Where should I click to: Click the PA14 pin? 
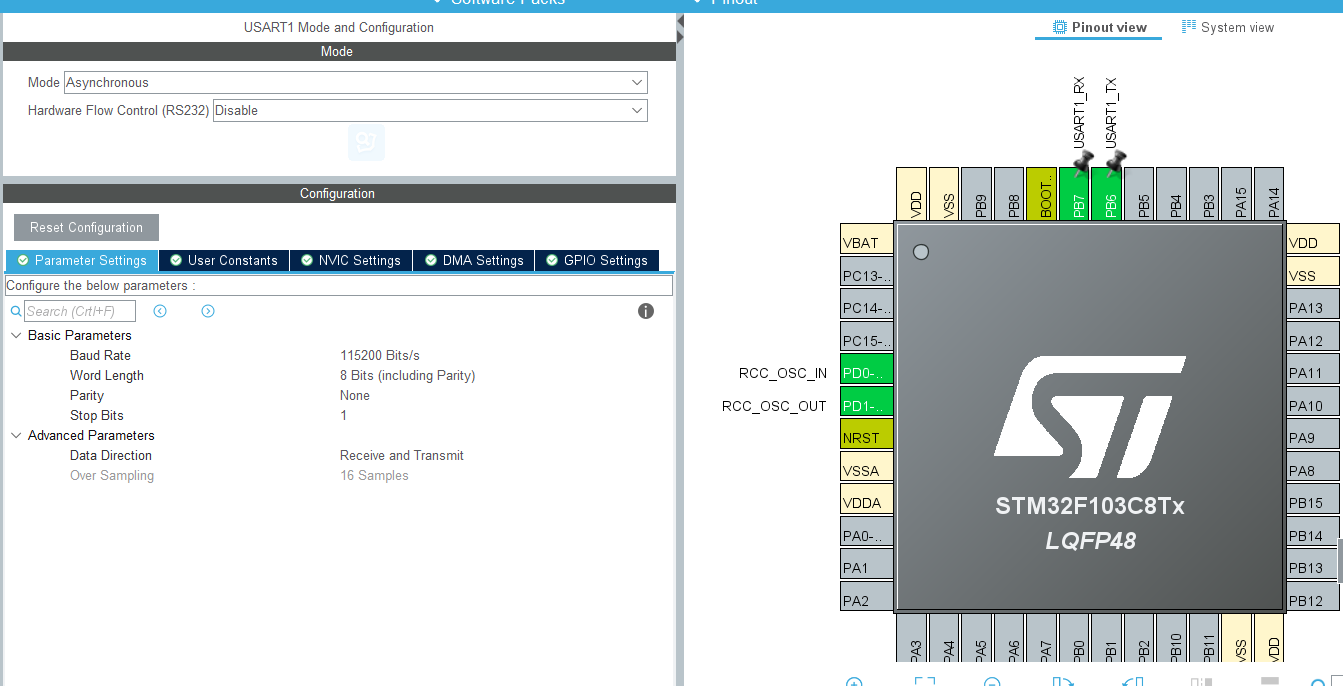point(1270,194)
